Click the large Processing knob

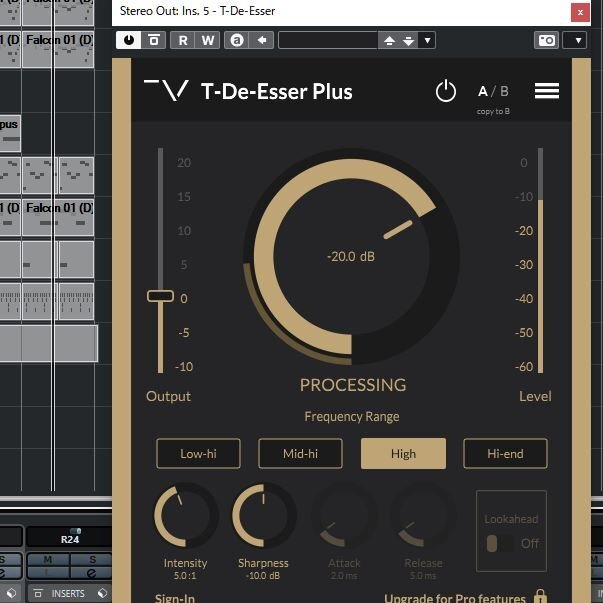(351, 257)
